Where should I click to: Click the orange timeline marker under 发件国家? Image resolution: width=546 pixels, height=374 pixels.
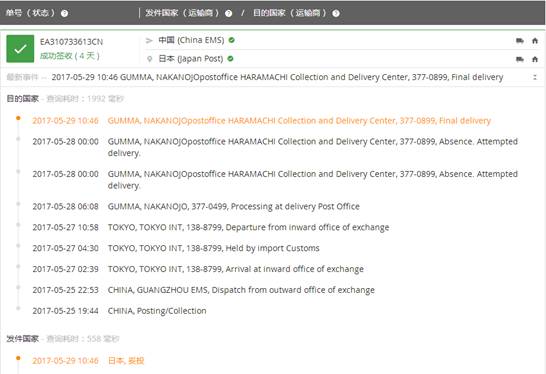18,358
